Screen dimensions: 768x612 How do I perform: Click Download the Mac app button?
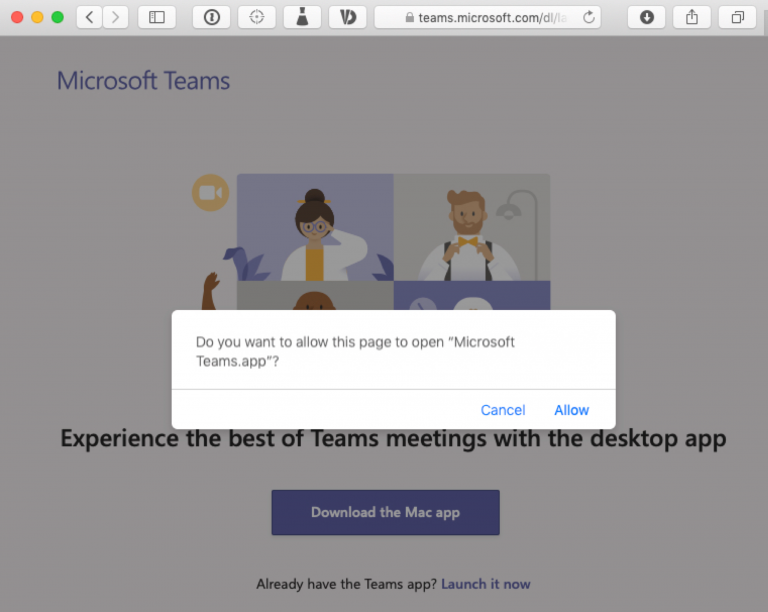tap(385, 512)
